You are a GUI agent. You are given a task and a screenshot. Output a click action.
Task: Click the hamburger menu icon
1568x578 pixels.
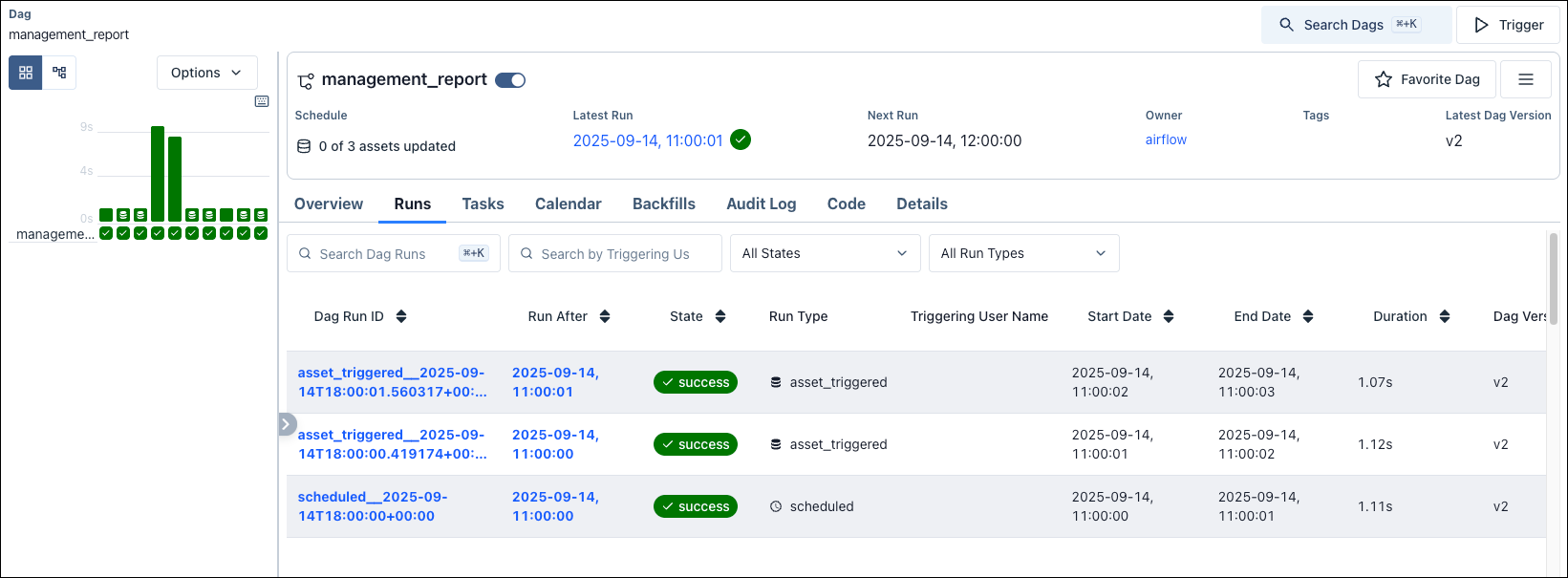click(x=1525, y=79)
